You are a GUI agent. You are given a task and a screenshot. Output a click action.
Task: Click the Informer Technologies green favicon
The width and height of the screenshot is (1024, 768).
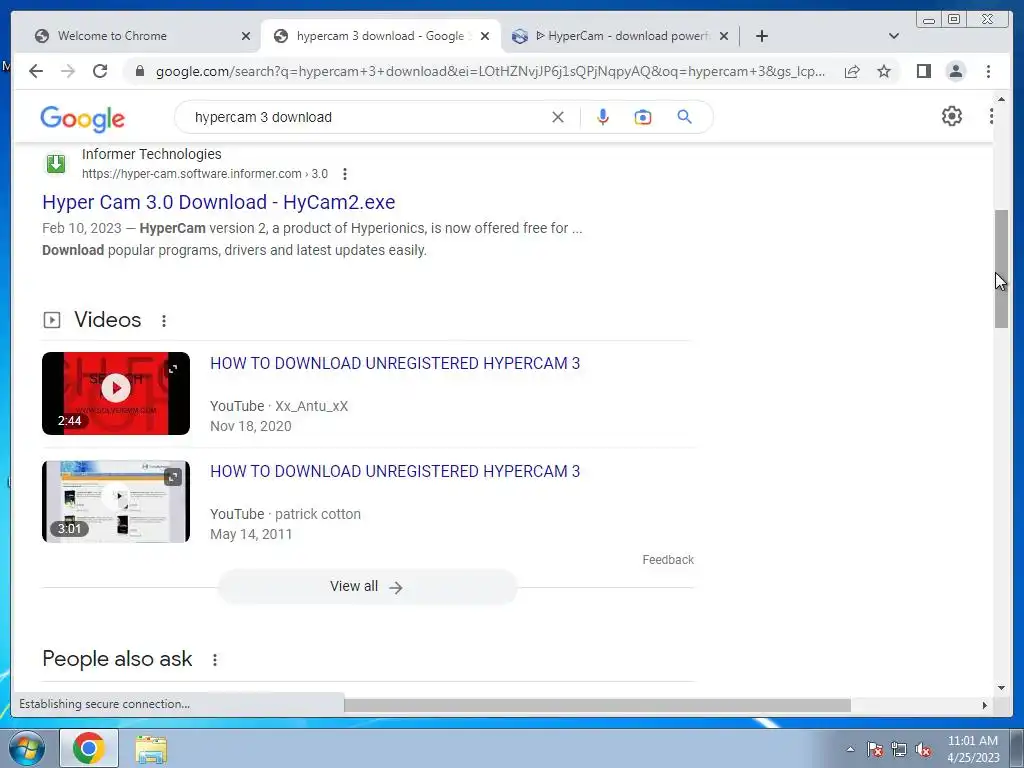56,163
